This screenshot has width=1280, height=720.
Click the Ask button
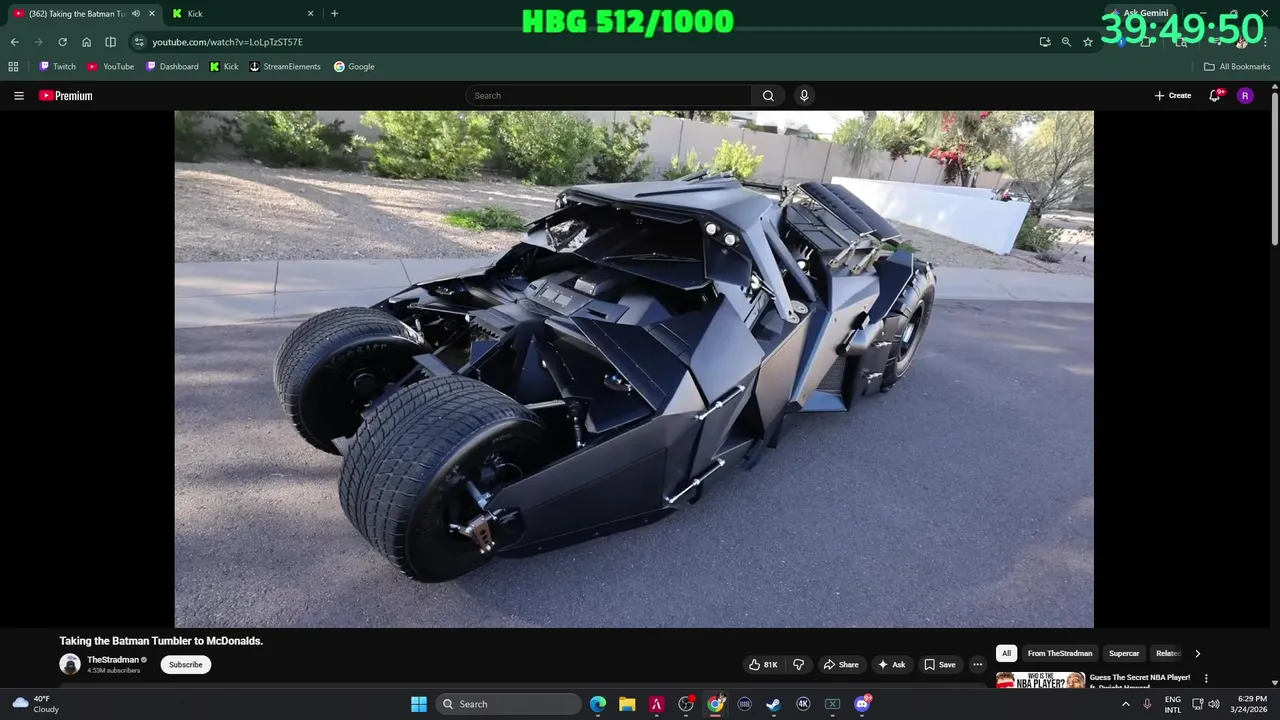(892, 665)
